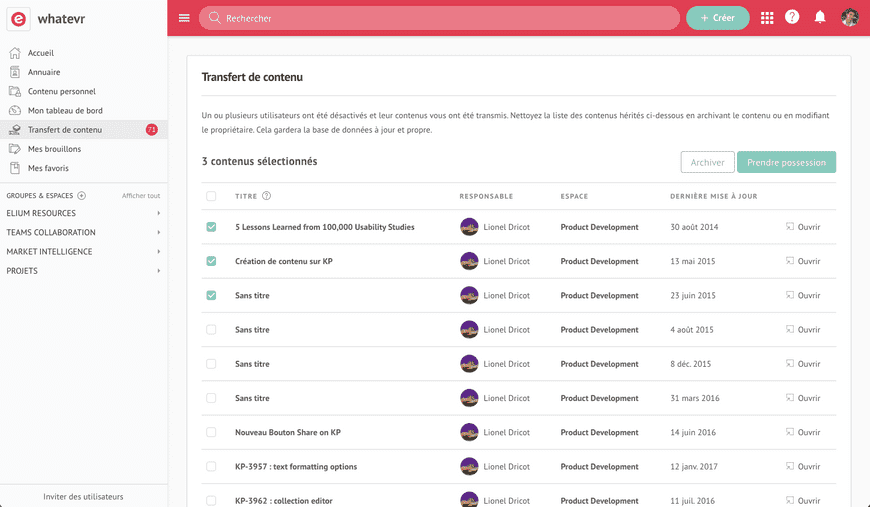Toggle the hamburger menu icon
Image resolution: width=870 pixels, height=507 pixels.
[184, 18]
